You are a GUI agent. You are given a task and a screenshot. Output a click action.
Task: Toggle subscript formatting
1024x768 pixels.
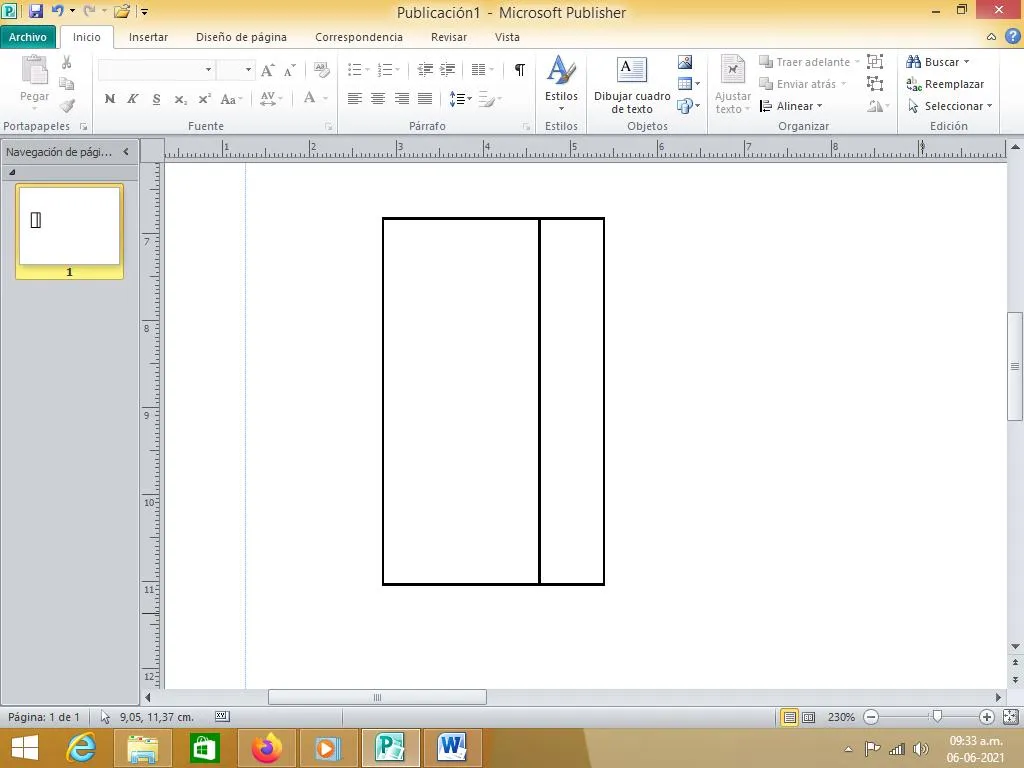pos(180,99)
